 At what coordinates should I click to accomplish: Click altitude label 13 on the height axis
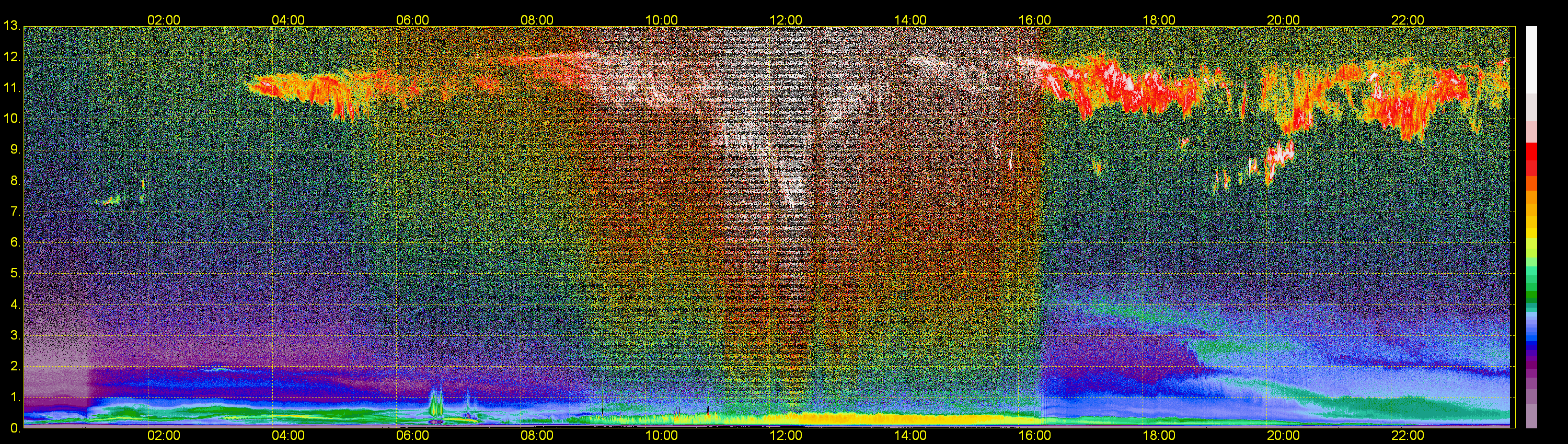(x=11, y=26)
